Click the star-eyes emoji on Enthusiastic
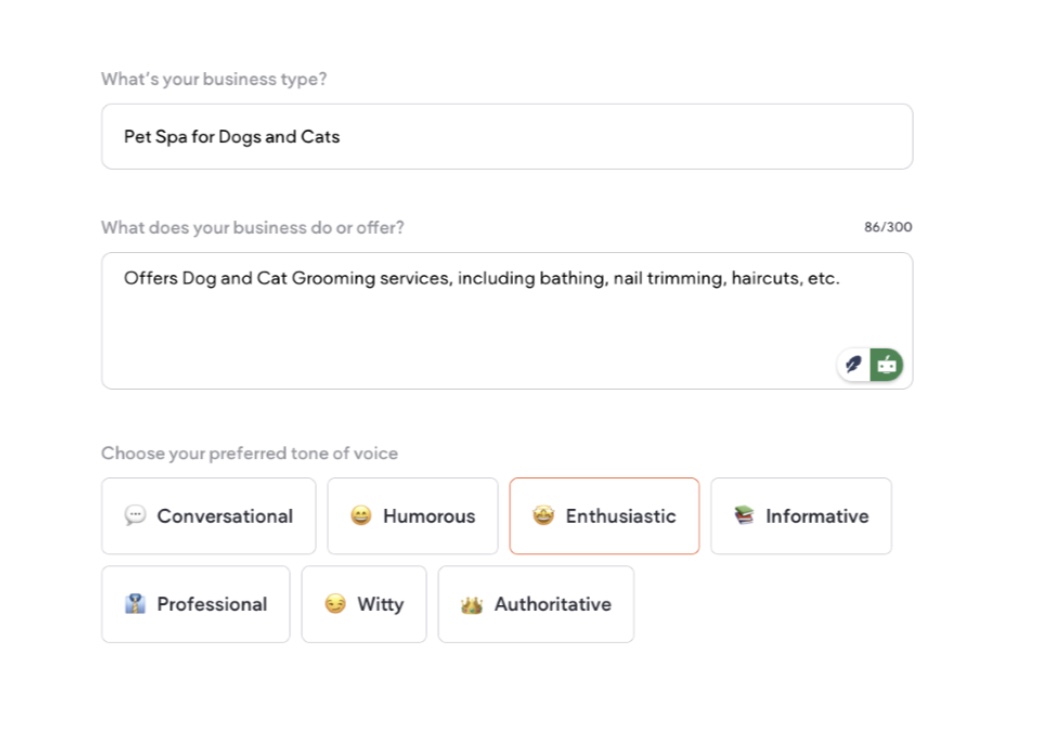This screenshot has width=1038, height=750. pos(543,515)
